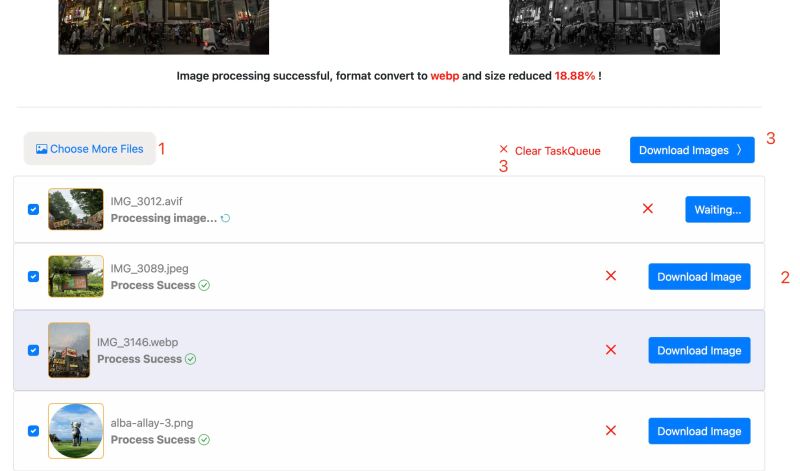Remove IMG_3012.avif with red X
The image size is (800, 471).
pos(648,209)
